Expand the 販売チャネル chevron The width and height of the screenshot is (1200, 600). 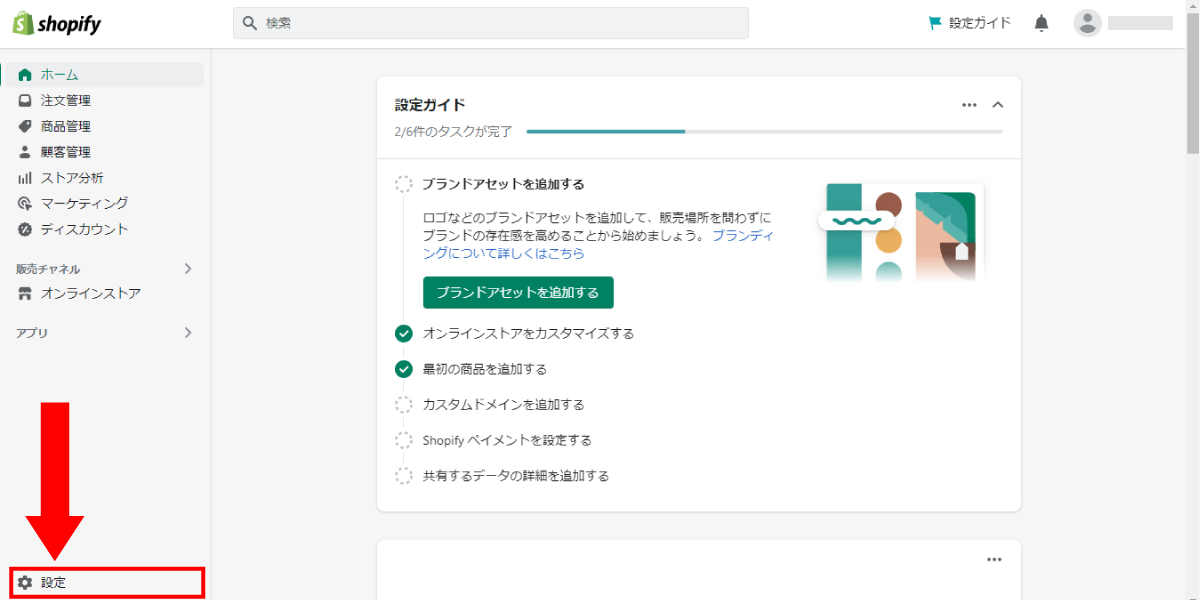(188, 269)
